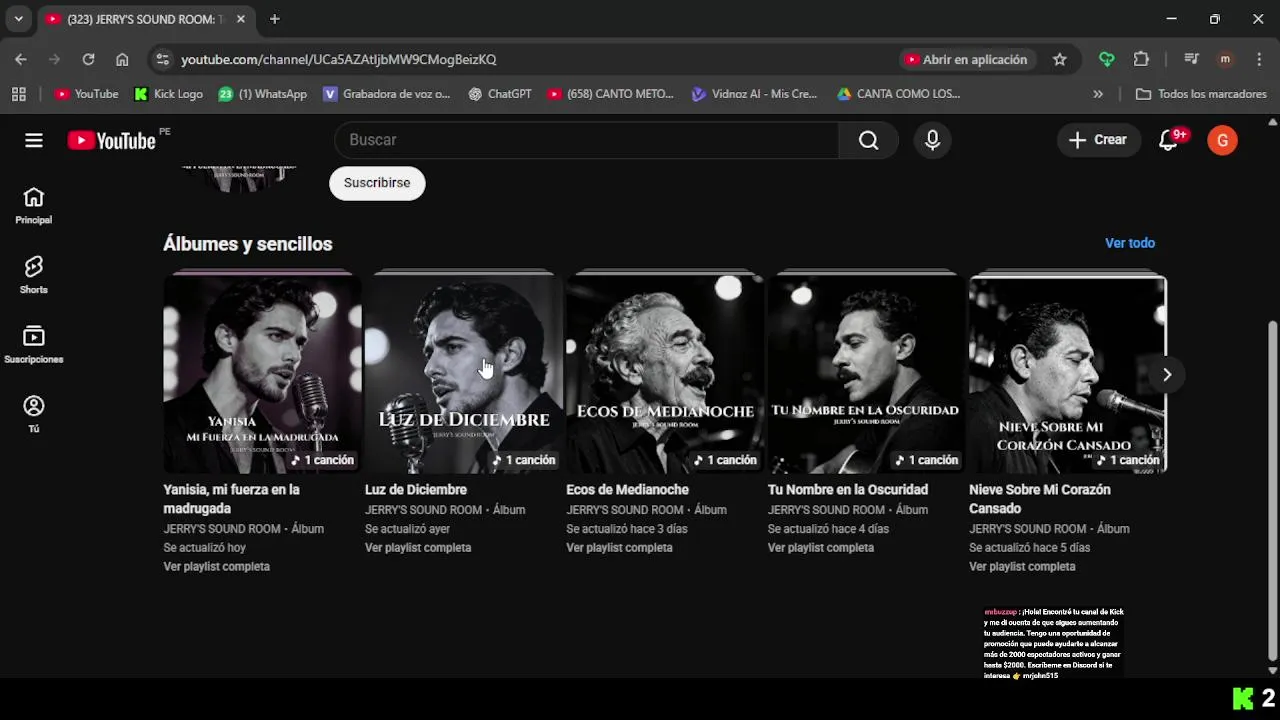This screenshot has height=720, width=1280.
Task: Go to Suscripciones in the sidebar
Action: pos(34,343)
